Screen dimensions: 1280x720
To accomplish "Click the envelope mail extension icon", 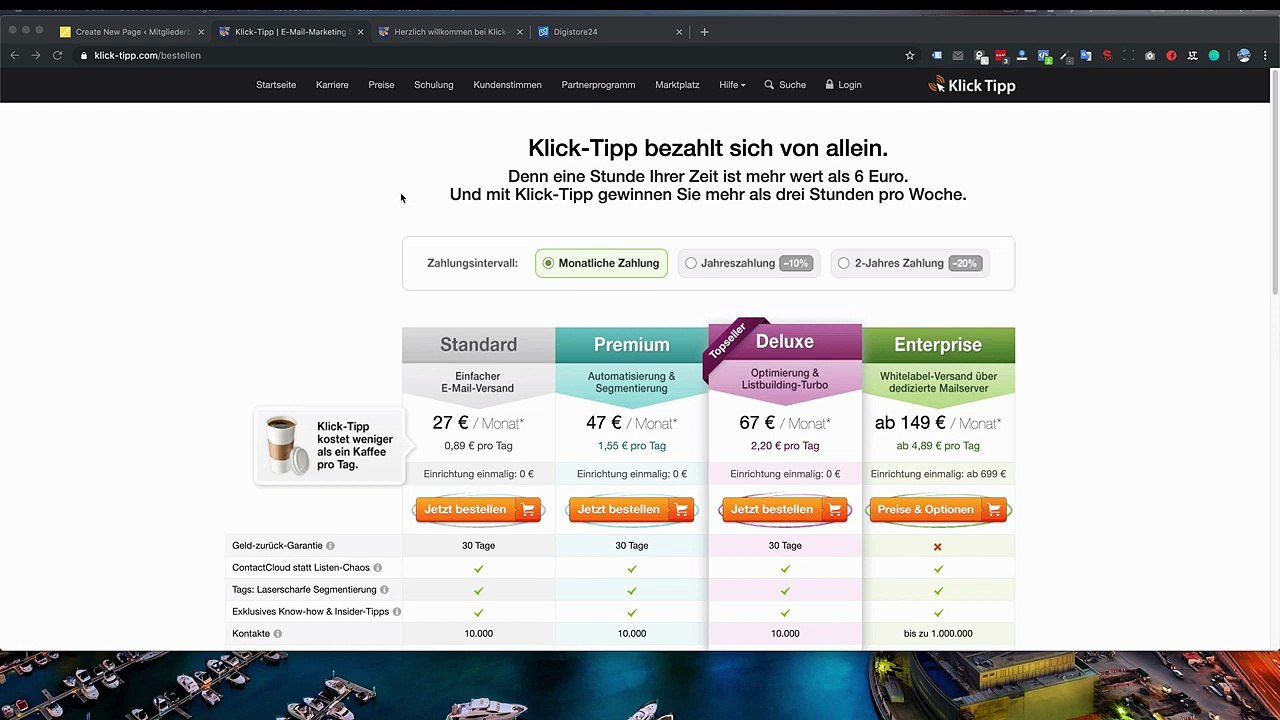I will click(x=958, y=56).
